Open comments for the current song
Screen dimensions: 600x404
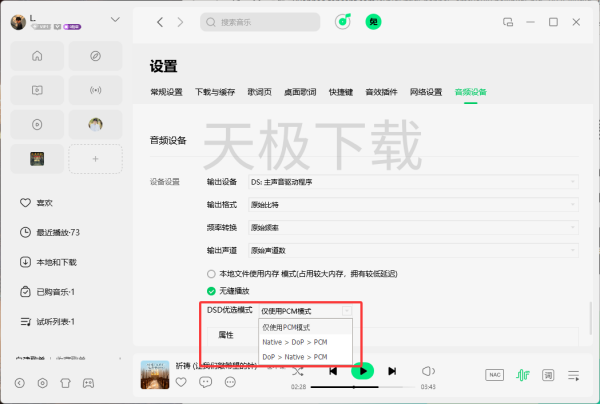(x=206, y=382)
